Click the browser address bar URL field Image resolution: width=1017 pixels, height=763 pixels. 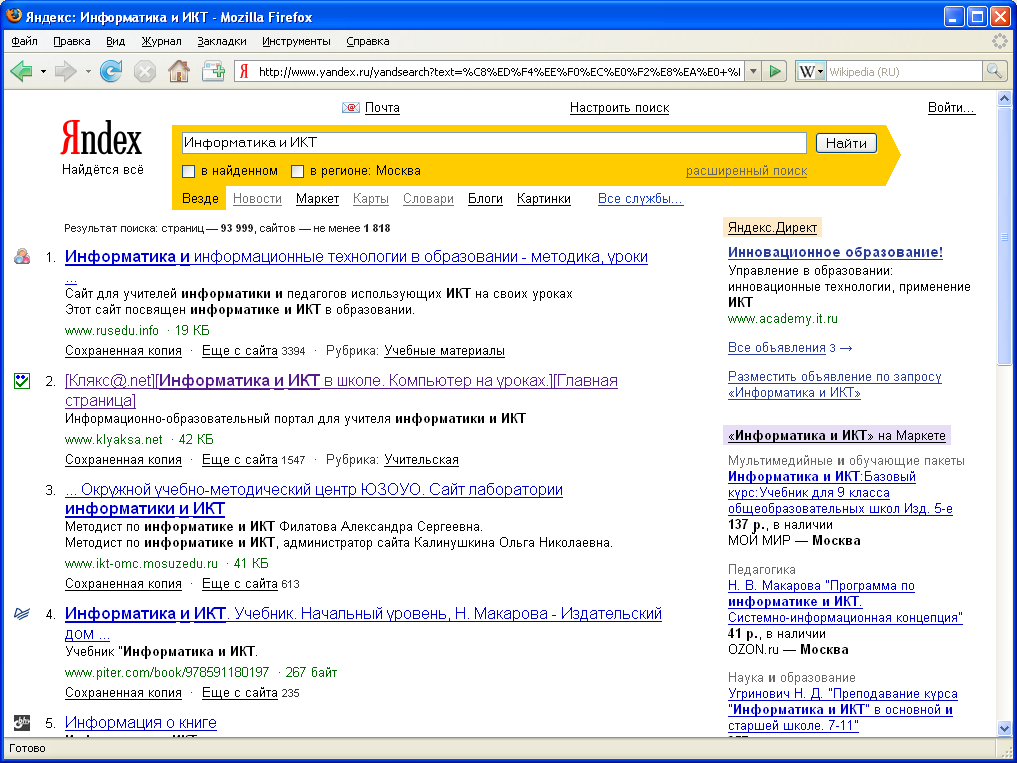(499, 71)
